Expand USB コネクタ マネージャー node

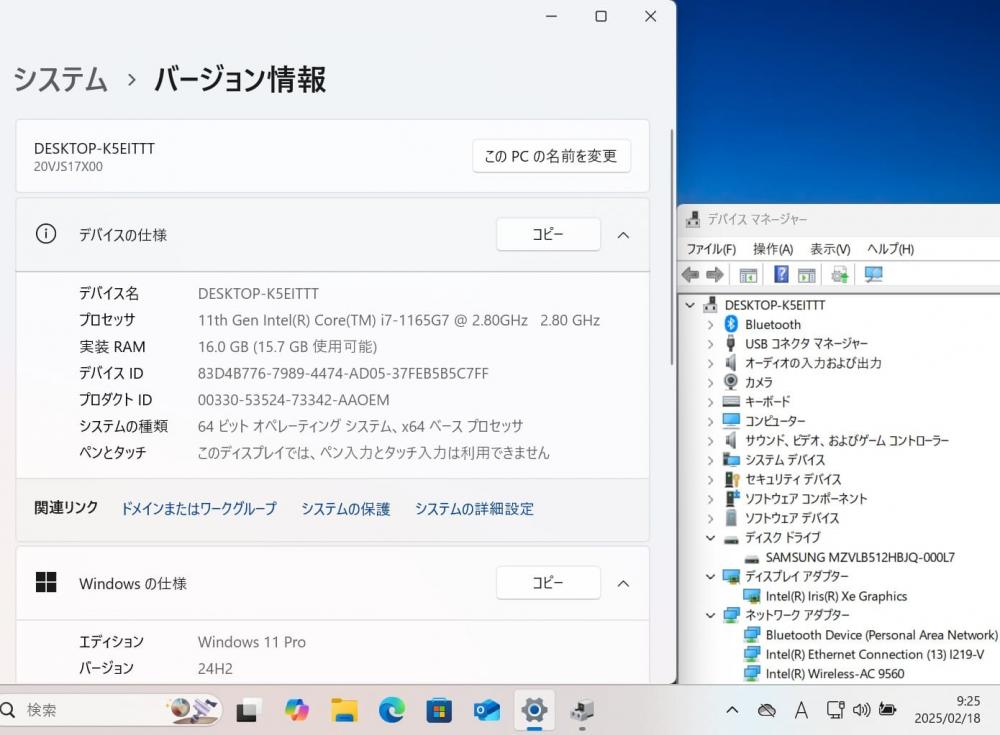click(710, 345)
